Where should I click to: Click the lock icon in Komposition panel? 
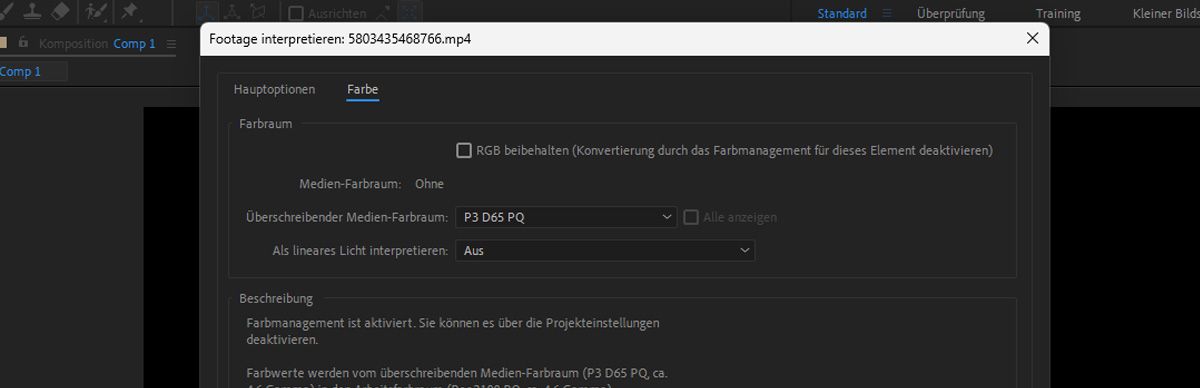(x=24, y=43)
